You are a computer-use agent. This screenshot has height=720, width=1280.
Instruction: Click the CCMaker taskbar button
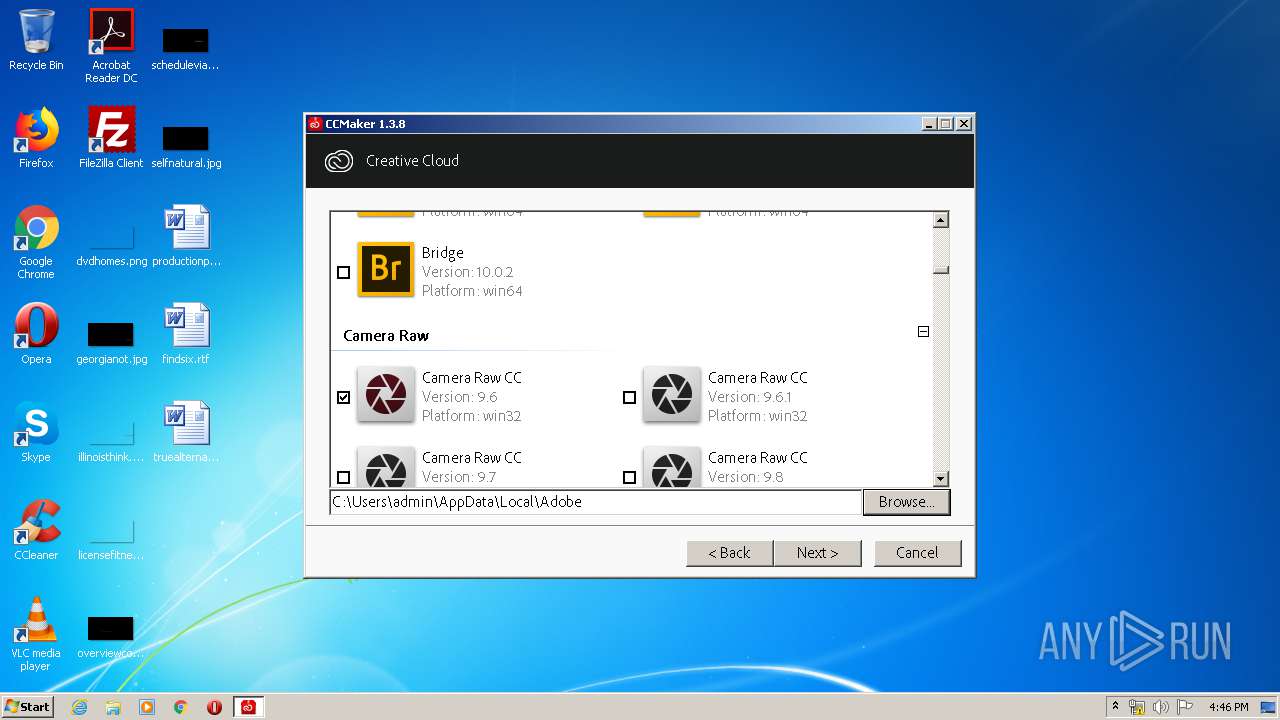coord(248,707)
